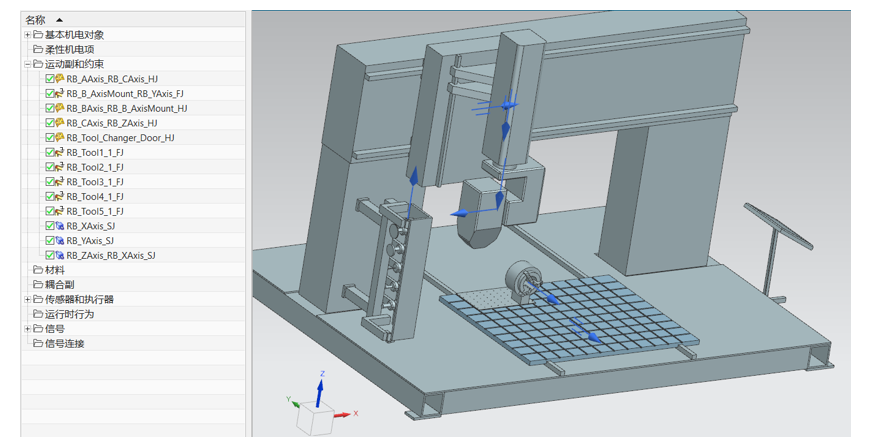Collapse the 运动副和约束 folder

[x=28, y=64]
